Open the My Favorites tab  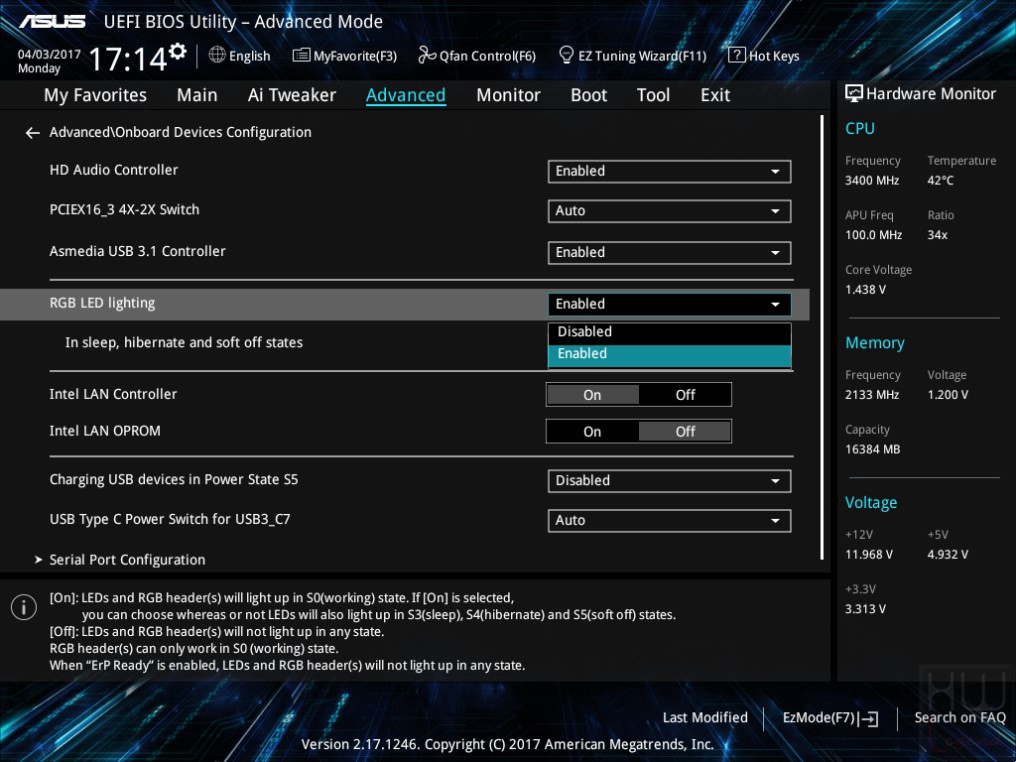click(x=95, y=95)
